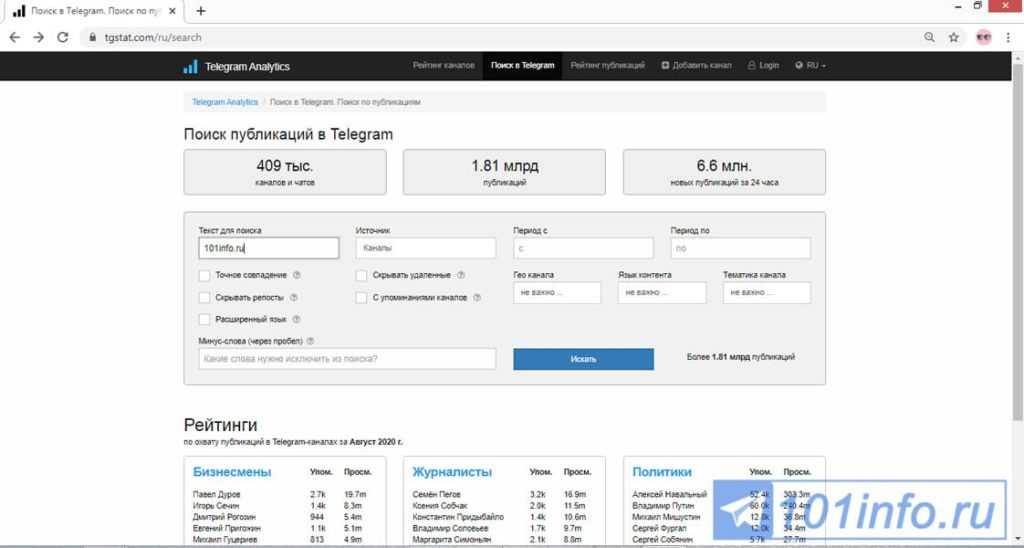Viewport: 1024px width, 548px height.
Task: Open the Chrome three-dot menu
Action: [1010, 37]
